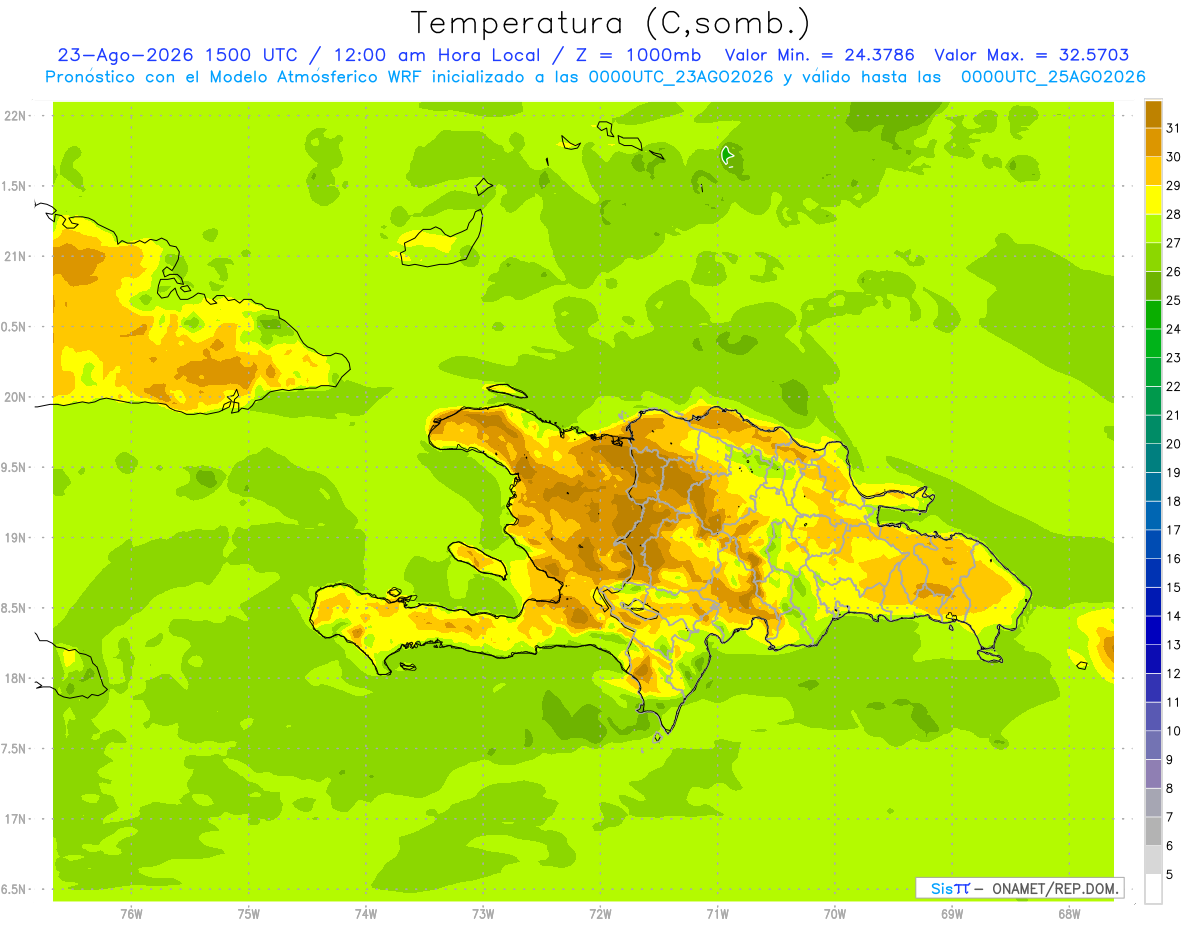
Task: Click the '18N' latitude label
Action: pyautogui.click(x=15, y=678)
